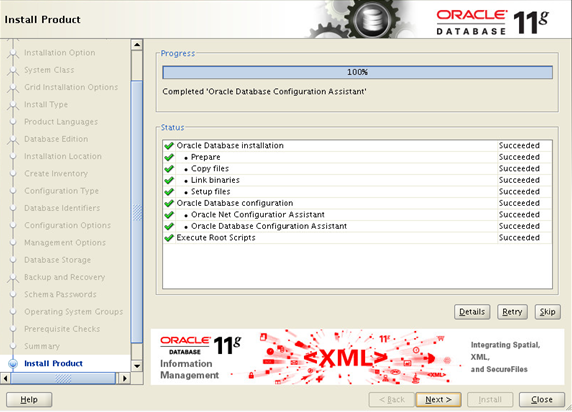572x412 pixels.
Task: Click the Oracle Database 11g logo in header
Action: click(x=492, y=22)
